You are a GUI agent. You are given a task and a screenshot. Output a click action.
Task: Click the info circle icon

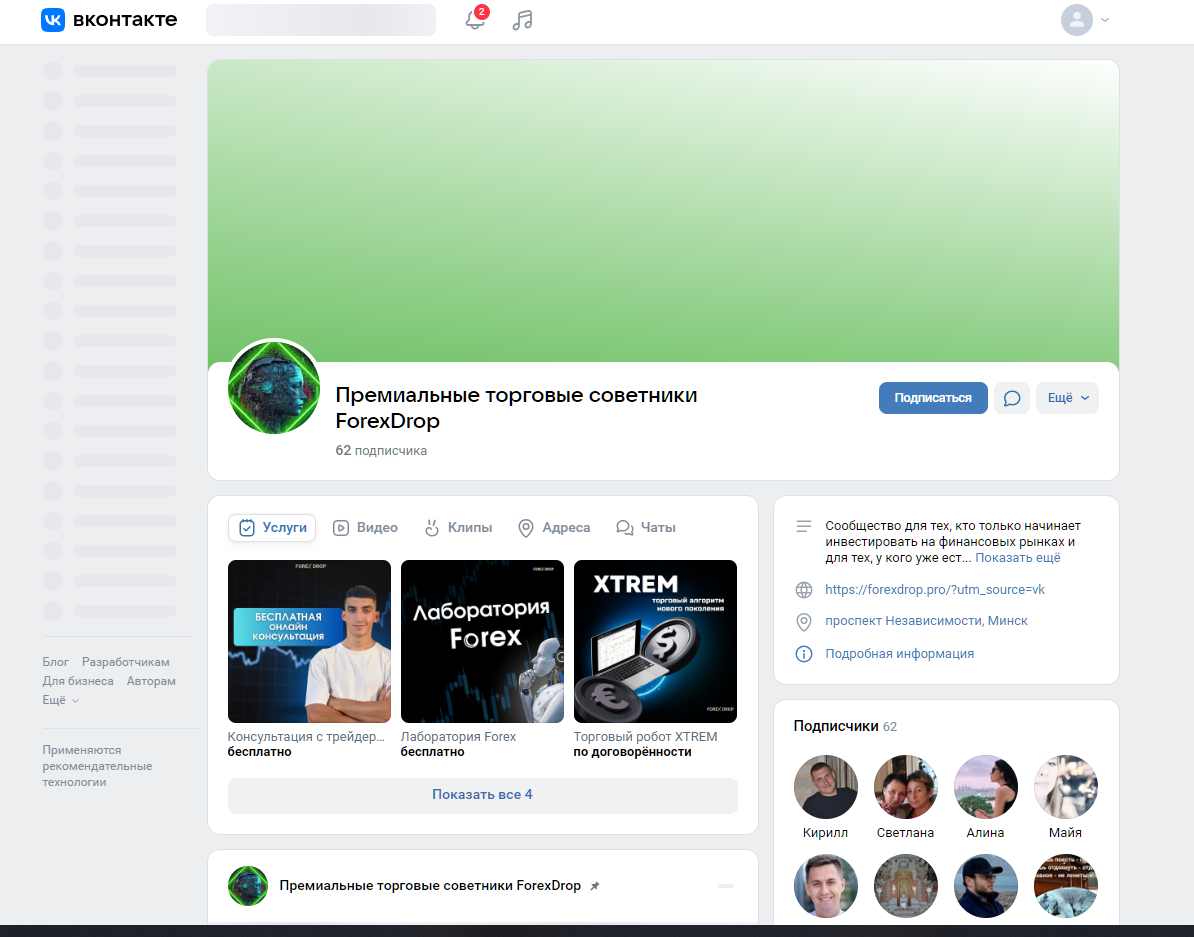(803, 654)
